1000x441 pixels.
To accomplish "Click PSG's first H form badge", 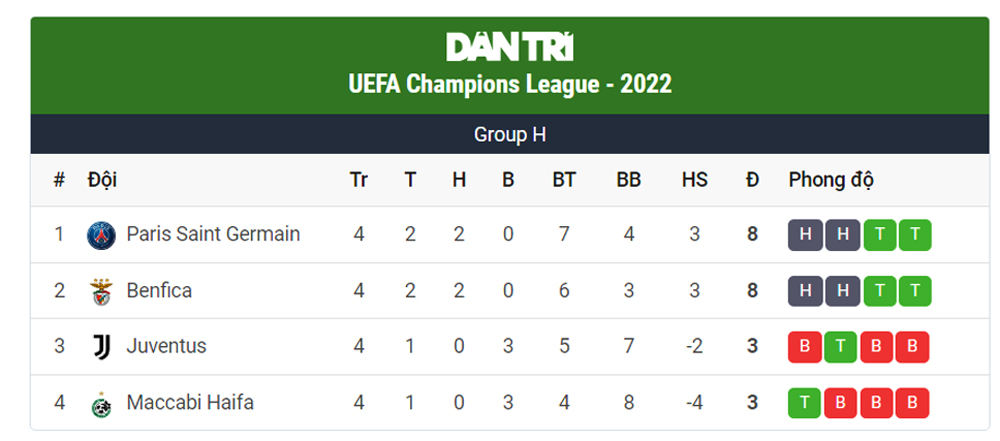I will coord(805,235).
